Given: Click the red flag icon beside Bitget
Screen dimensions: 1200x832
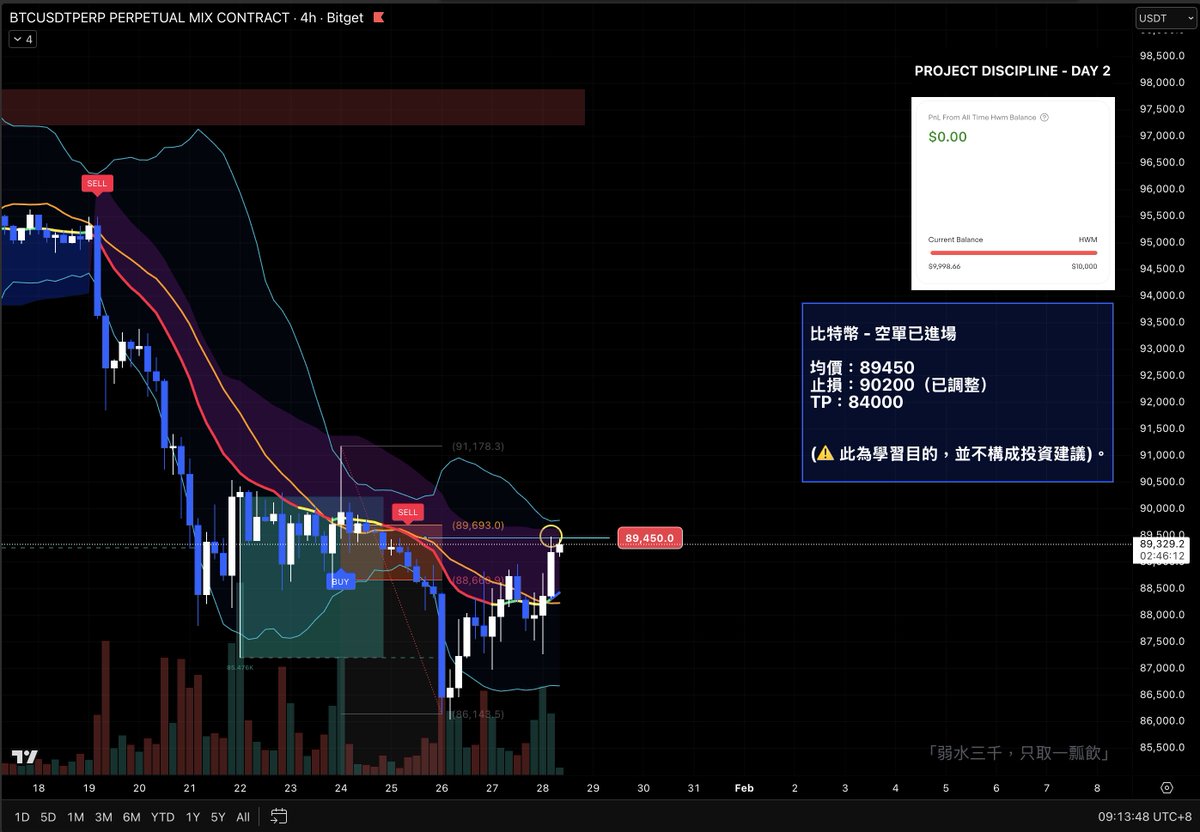Looking at the screenshot, I should [378, 18].
